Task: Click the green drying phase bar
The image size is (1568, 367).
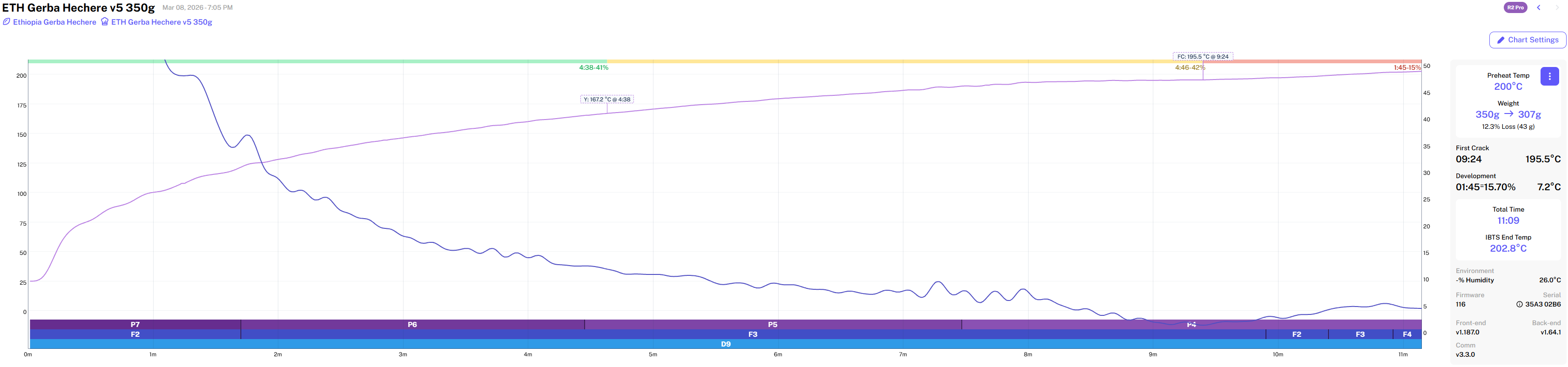Action: (316, 61)
